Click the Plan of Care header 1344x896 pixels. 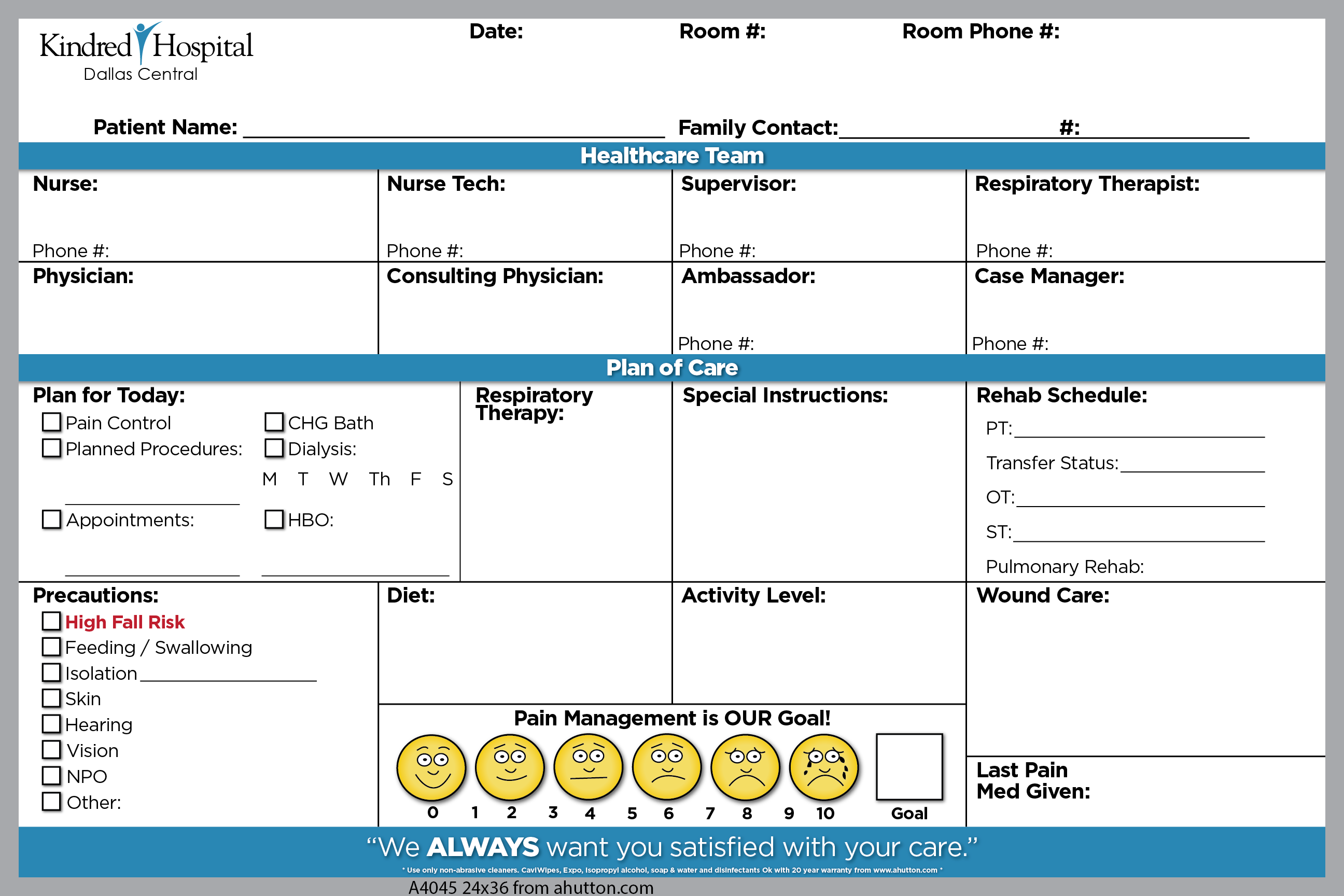pos(672,368)
